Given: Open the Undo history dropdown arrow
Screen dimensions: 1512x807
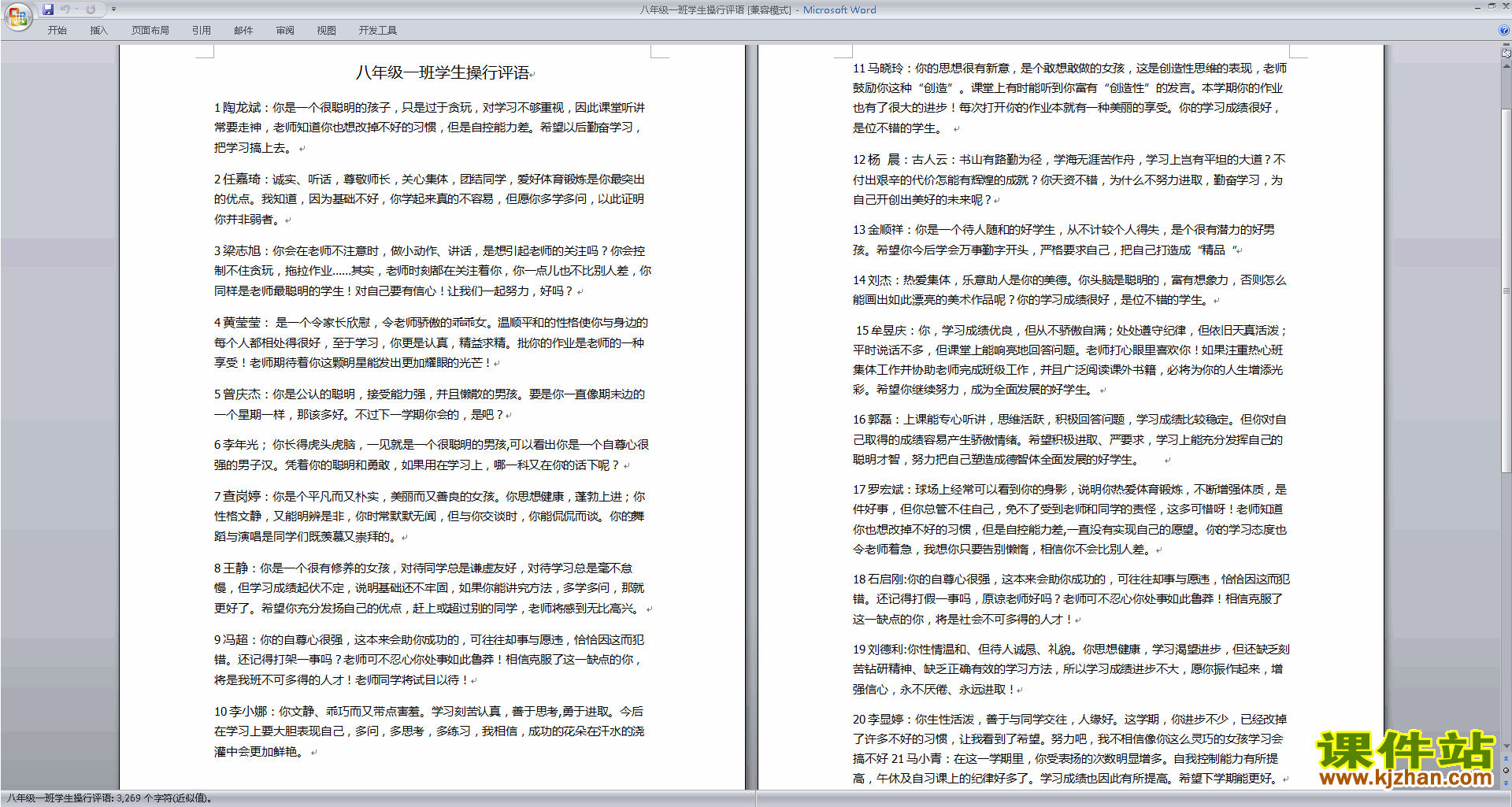Looking at the screenshot, I should 77,9.
